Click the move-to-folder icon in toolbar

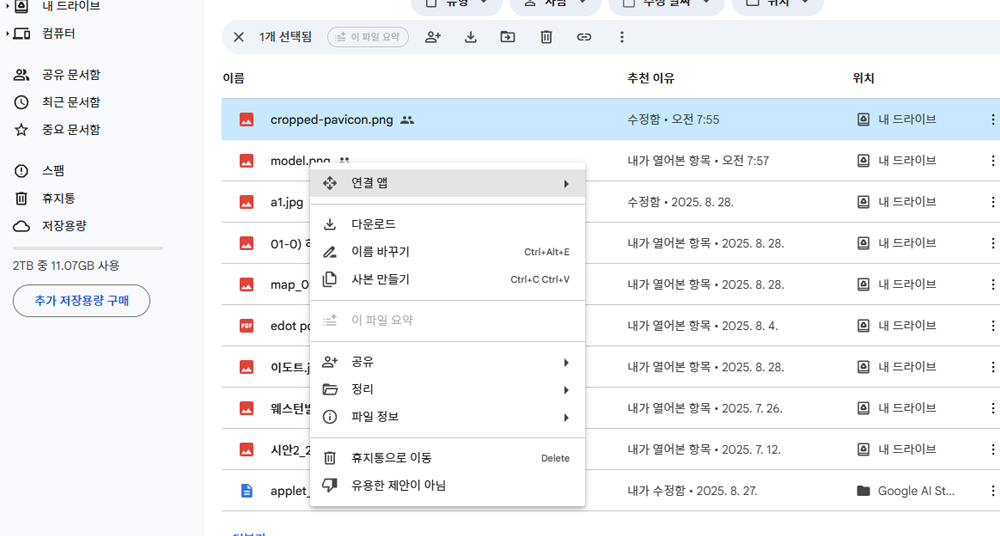click(508, 37)
